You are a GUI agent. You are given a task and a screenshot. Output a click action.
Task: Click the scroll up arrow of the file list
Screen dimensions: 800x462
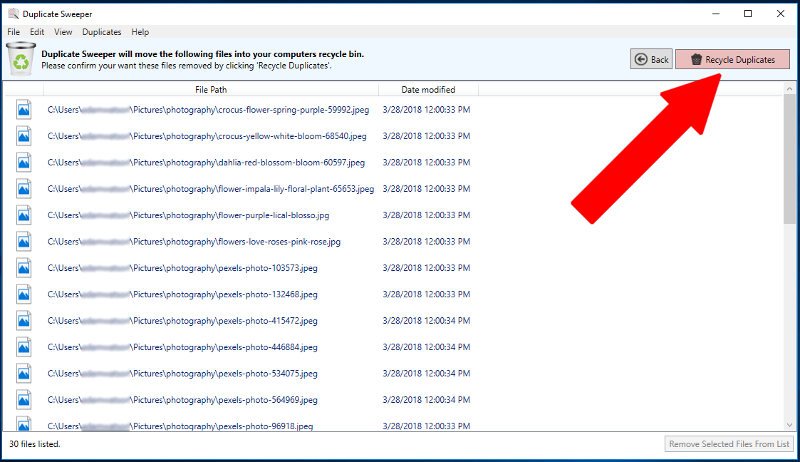click(789, 89)
